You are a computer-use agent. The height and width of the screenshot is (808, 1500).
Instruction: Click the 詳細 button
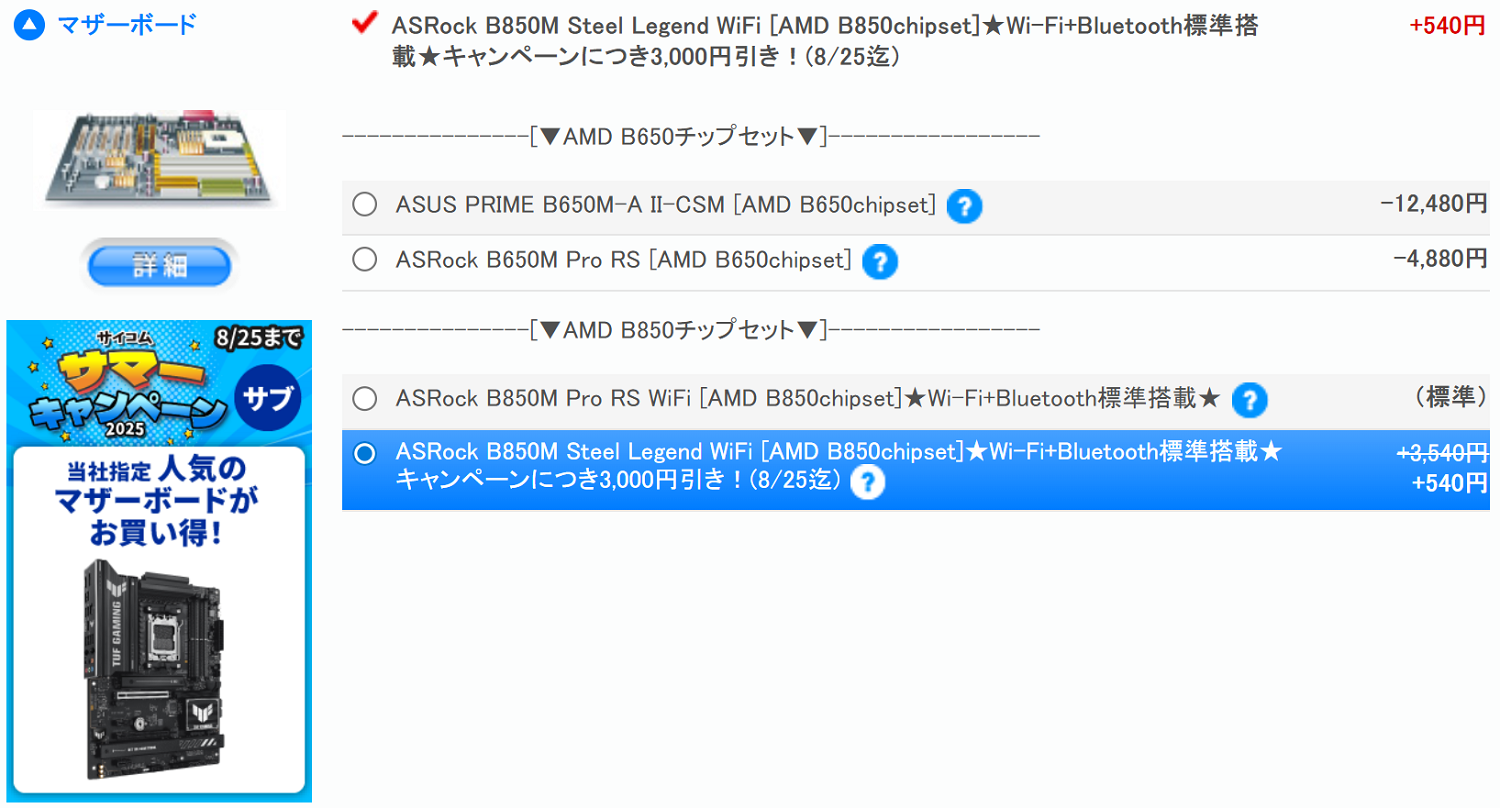pyautogui.click(x=159, y=265)
